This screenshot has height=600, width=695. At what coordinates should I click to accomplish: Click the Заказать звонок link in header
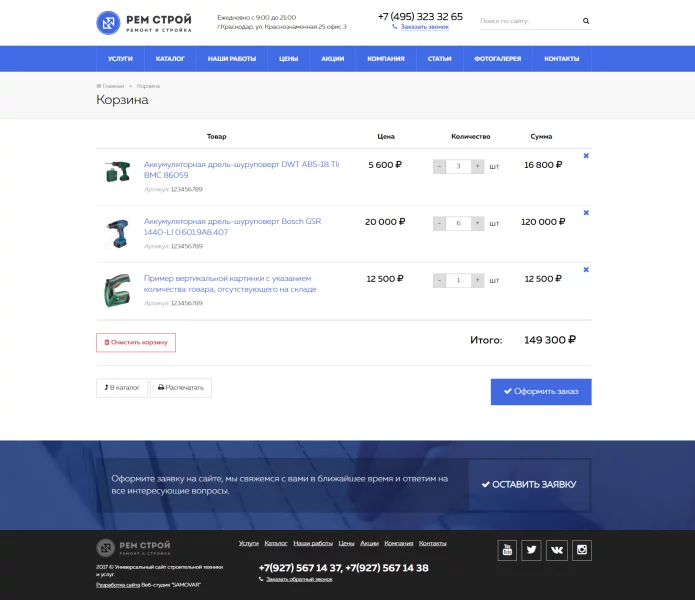(424, 27)
